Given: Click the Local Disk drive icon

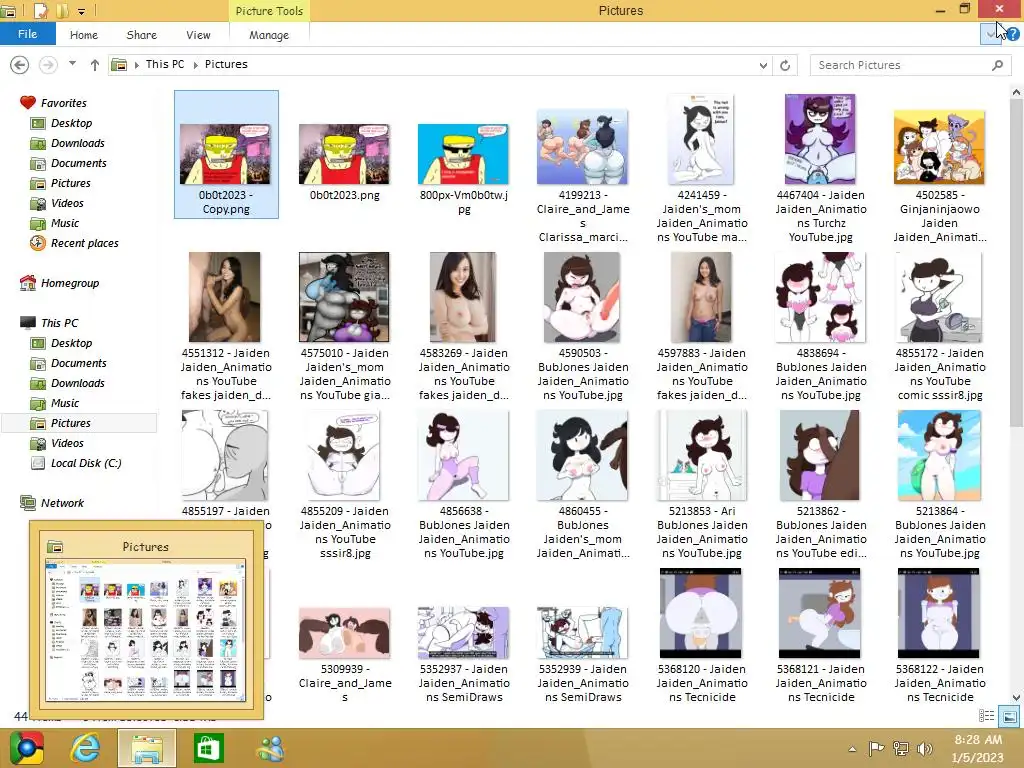Looking at the screenshot, I should pyautogui.click(x=39, y=463).
